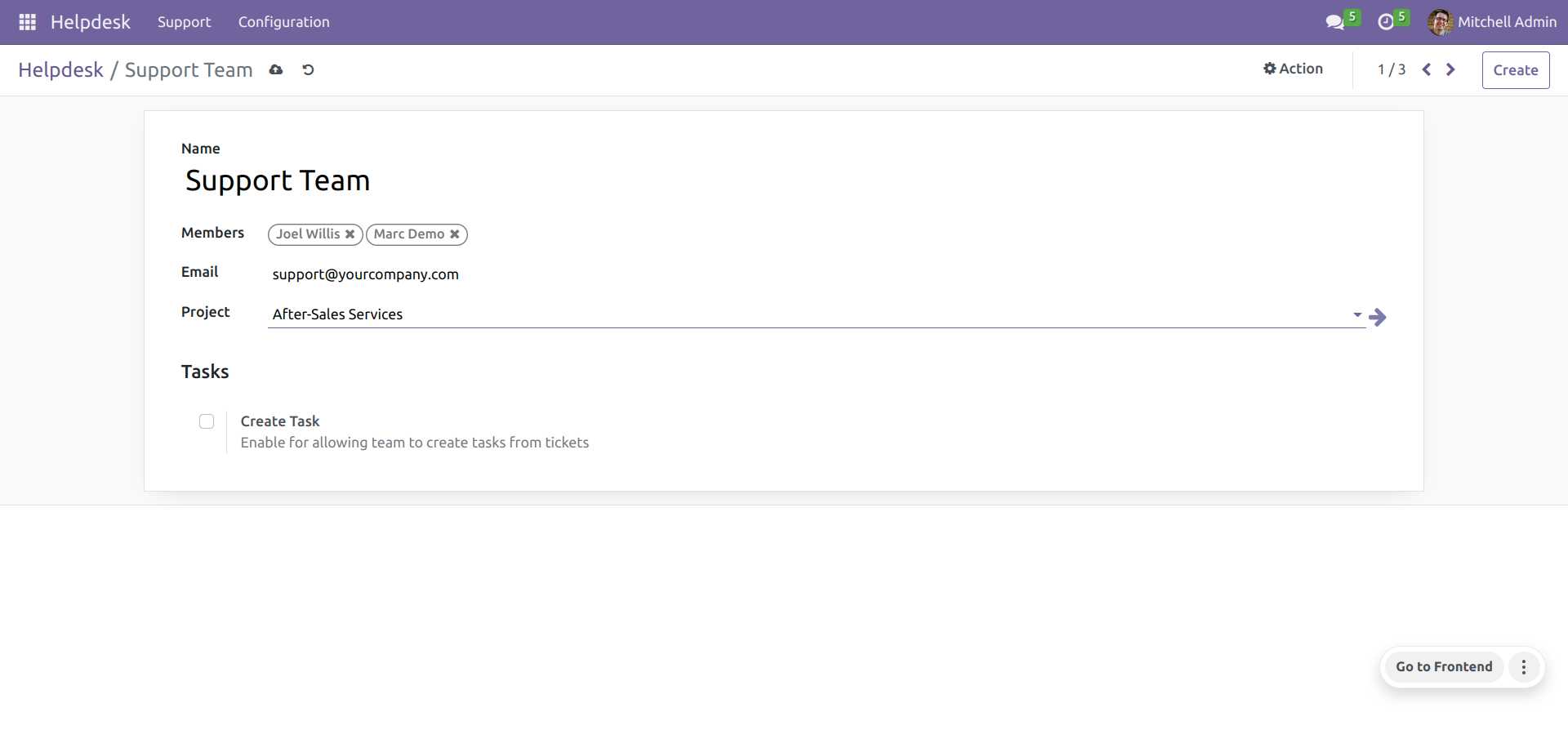Remove Marc Demo from members
The width and height of the screenshot is (1568, 739).
[x=455, y=234]
